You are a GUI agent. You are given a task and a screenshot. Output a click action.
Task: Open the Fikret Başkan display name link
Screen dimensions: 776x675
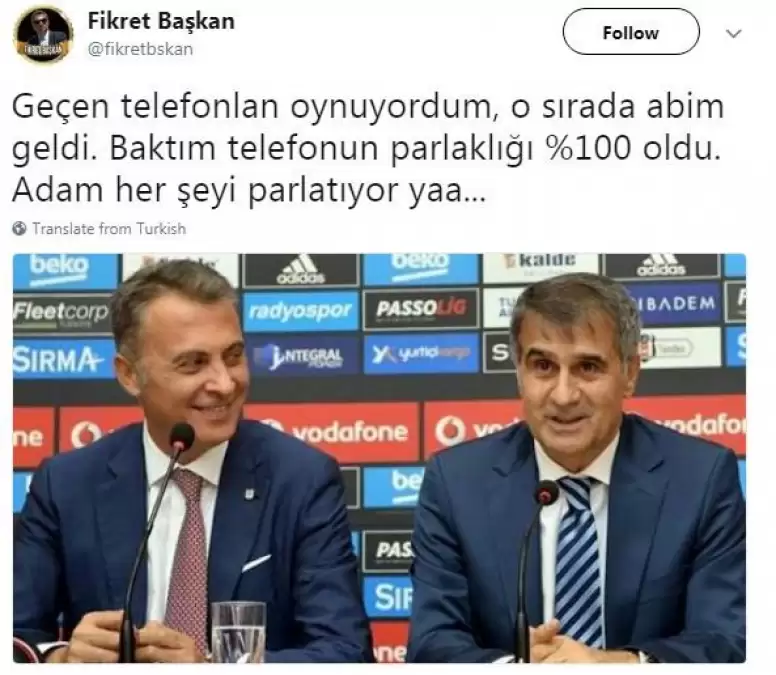[x=161, y=21]
